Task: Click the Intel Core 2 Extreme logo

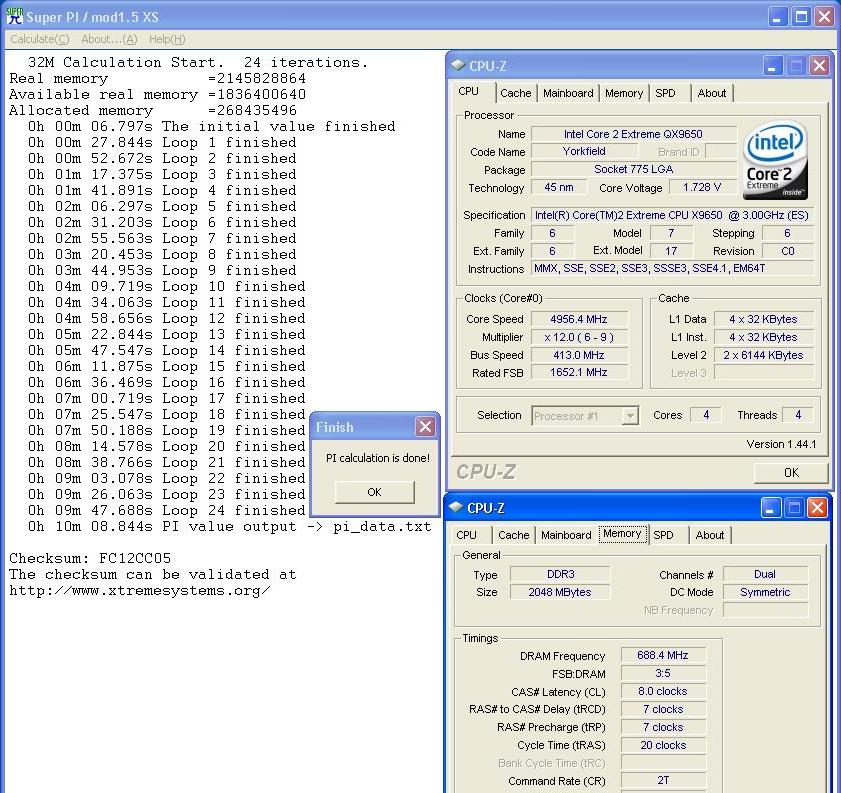Action: coord(776,160)
